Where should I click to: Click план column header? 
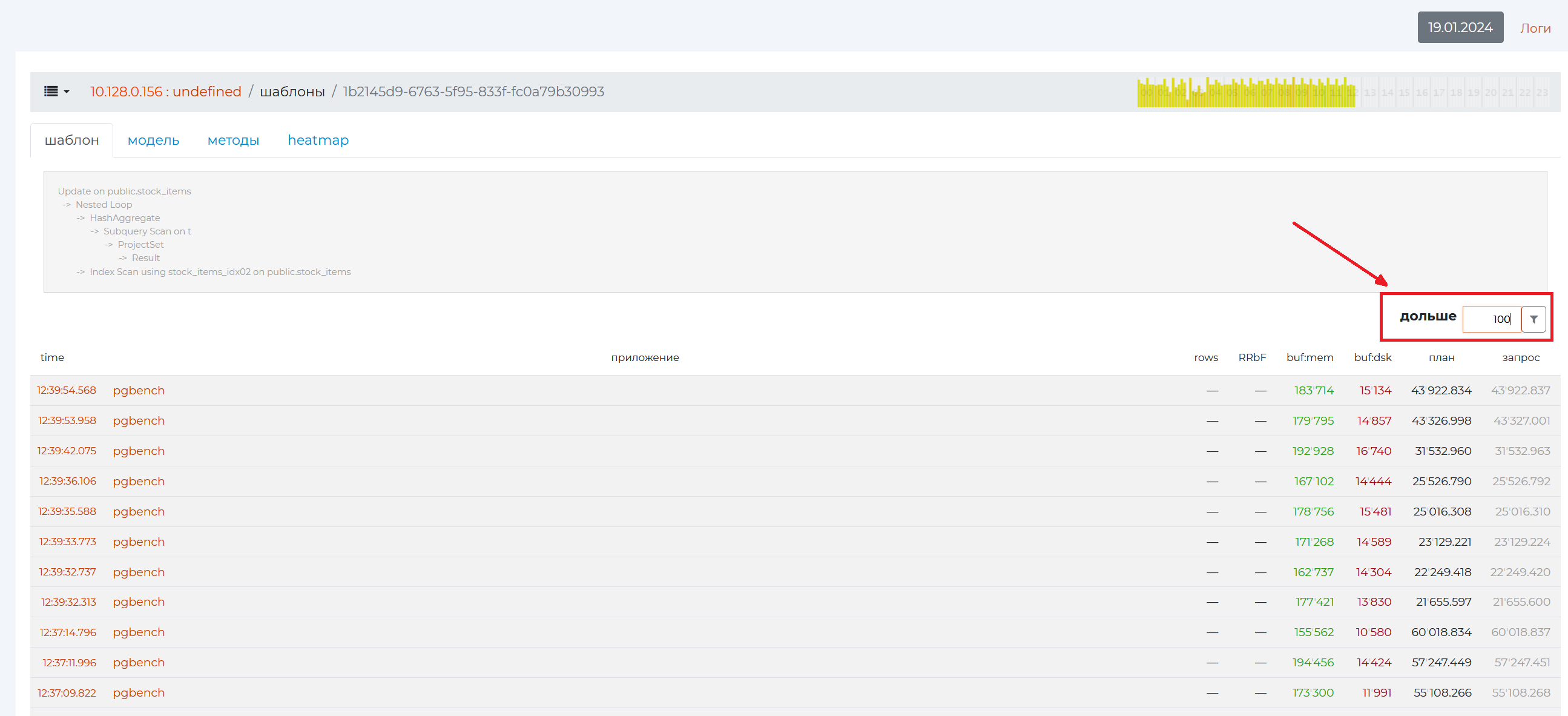(x=1441, y=357)
